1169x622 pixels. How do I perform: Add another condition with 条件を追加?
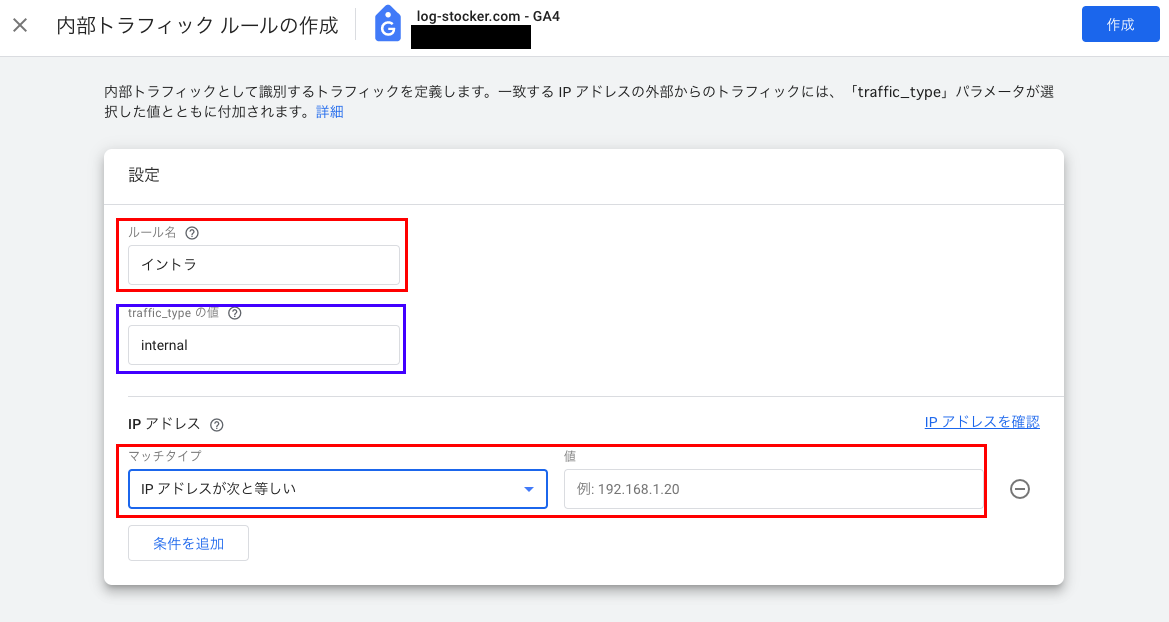pyautogui.click(x=189, y=544)
